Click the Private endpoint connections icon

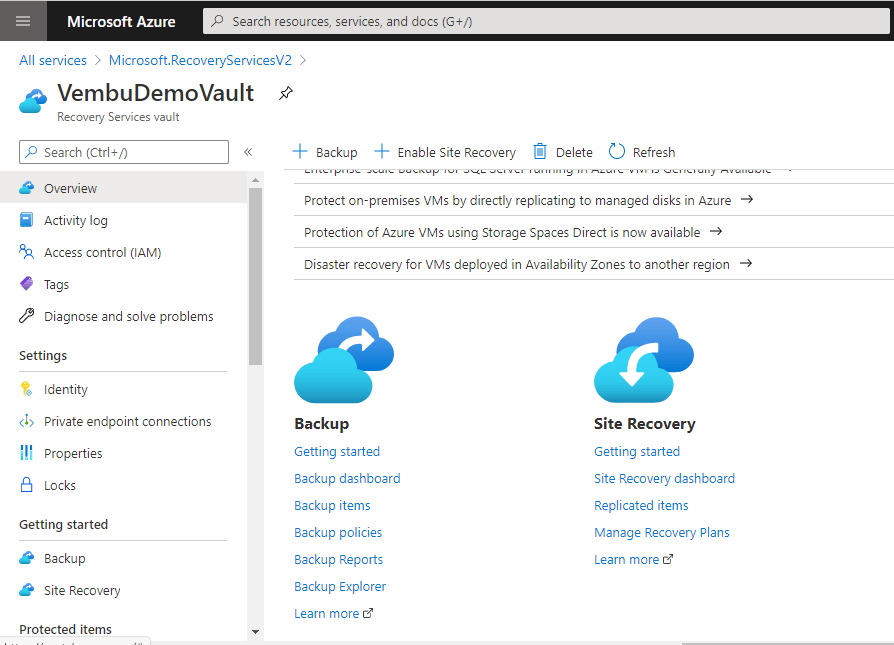pyautogui.click(x=26, y=421)
